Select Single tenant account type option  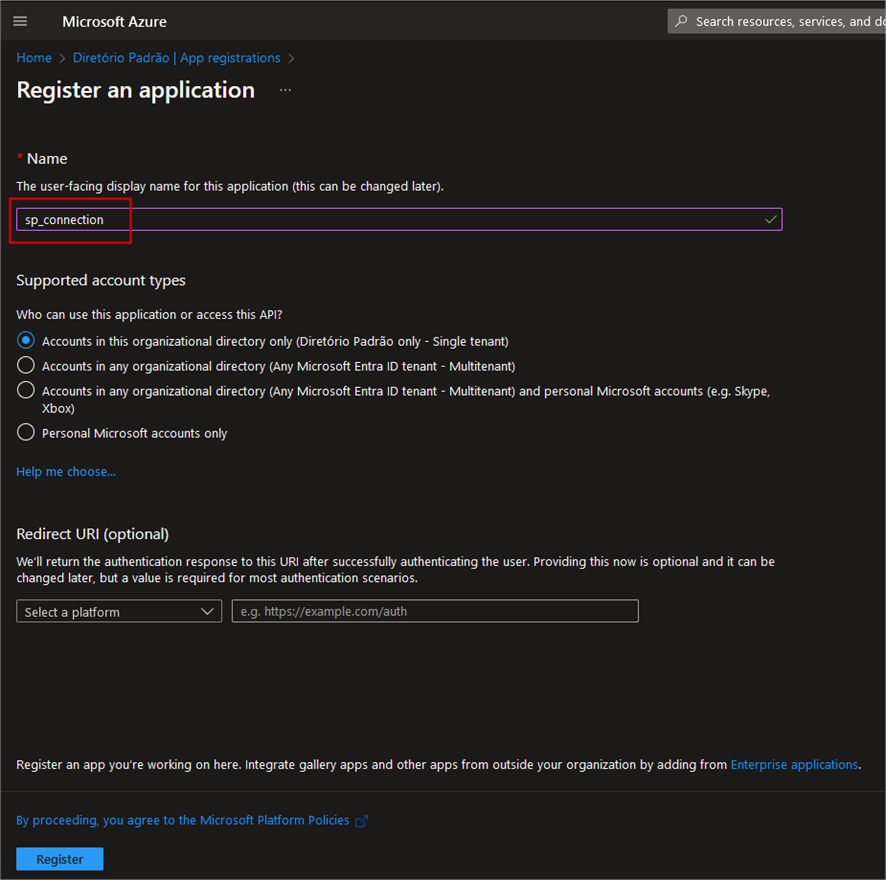(x=26, y=340)
